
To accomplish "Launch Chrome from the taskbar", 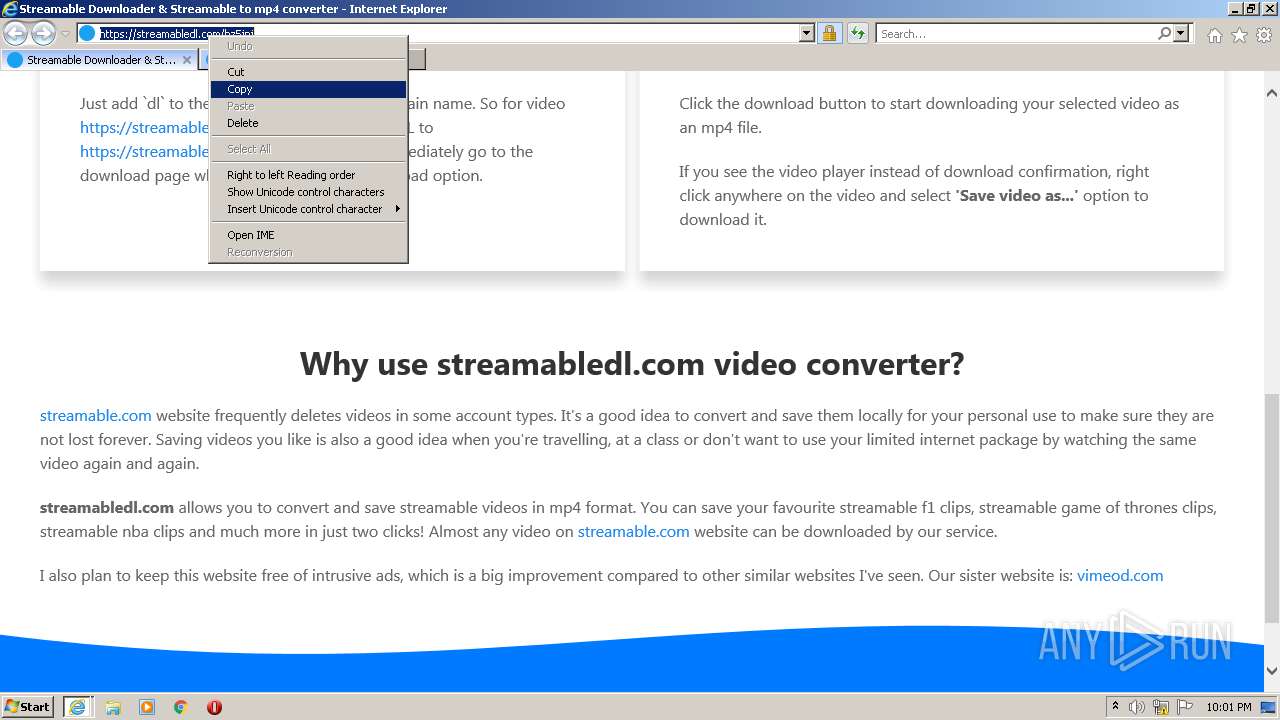I will pyautogui.click(x=181, y=707).
